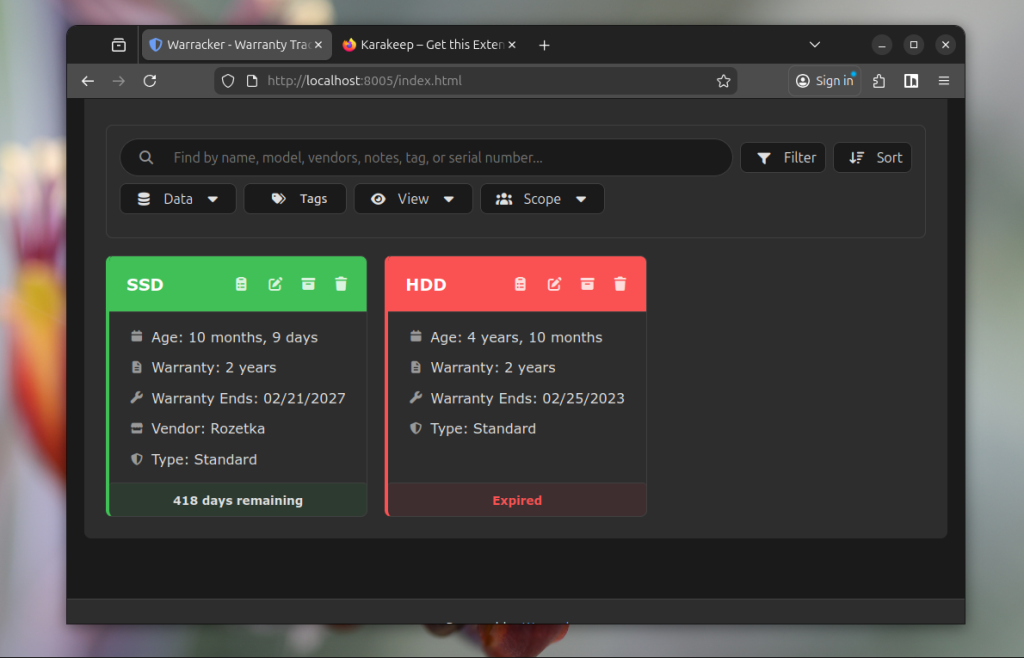Open the View dropdown menu
This screenshot has width=1024, height=658.
pos(412,199)
